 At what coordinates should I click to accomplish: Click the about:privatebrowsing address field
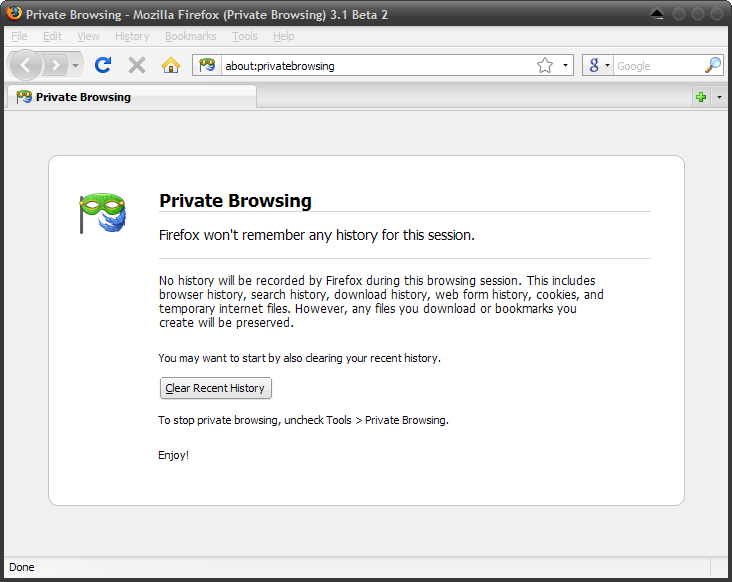tap(378, 66)
